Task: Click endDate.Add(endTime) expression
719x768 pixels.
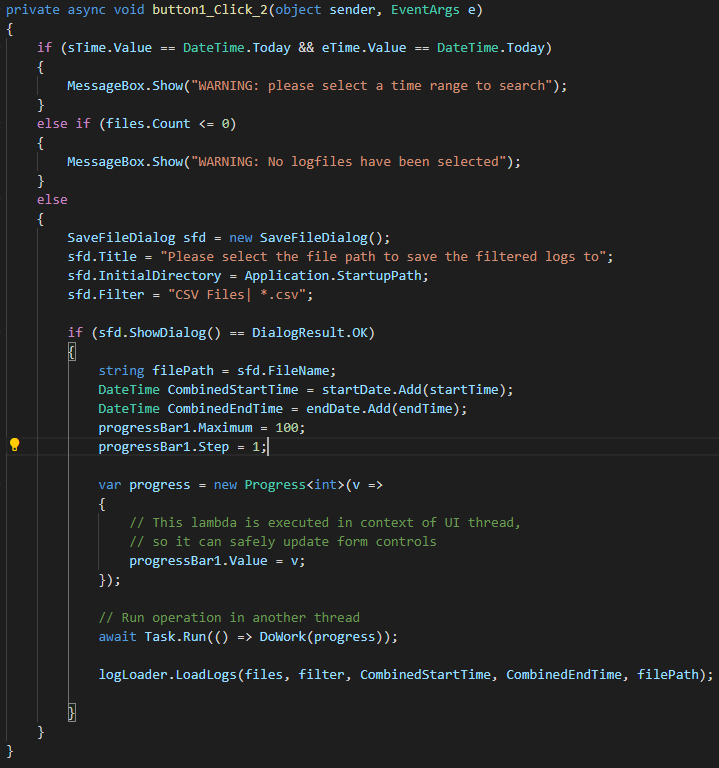Action: coord(383,408)
